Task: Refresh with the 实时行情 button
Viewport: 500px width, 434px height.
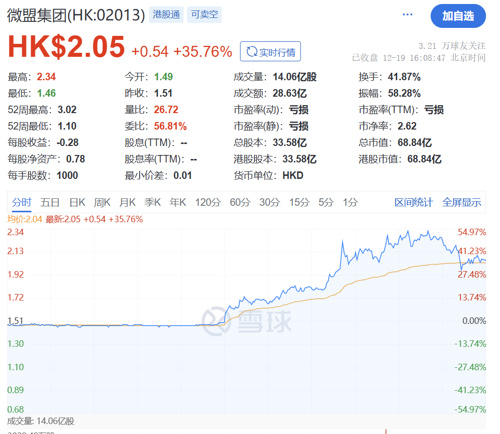Action: pos(270,51)
